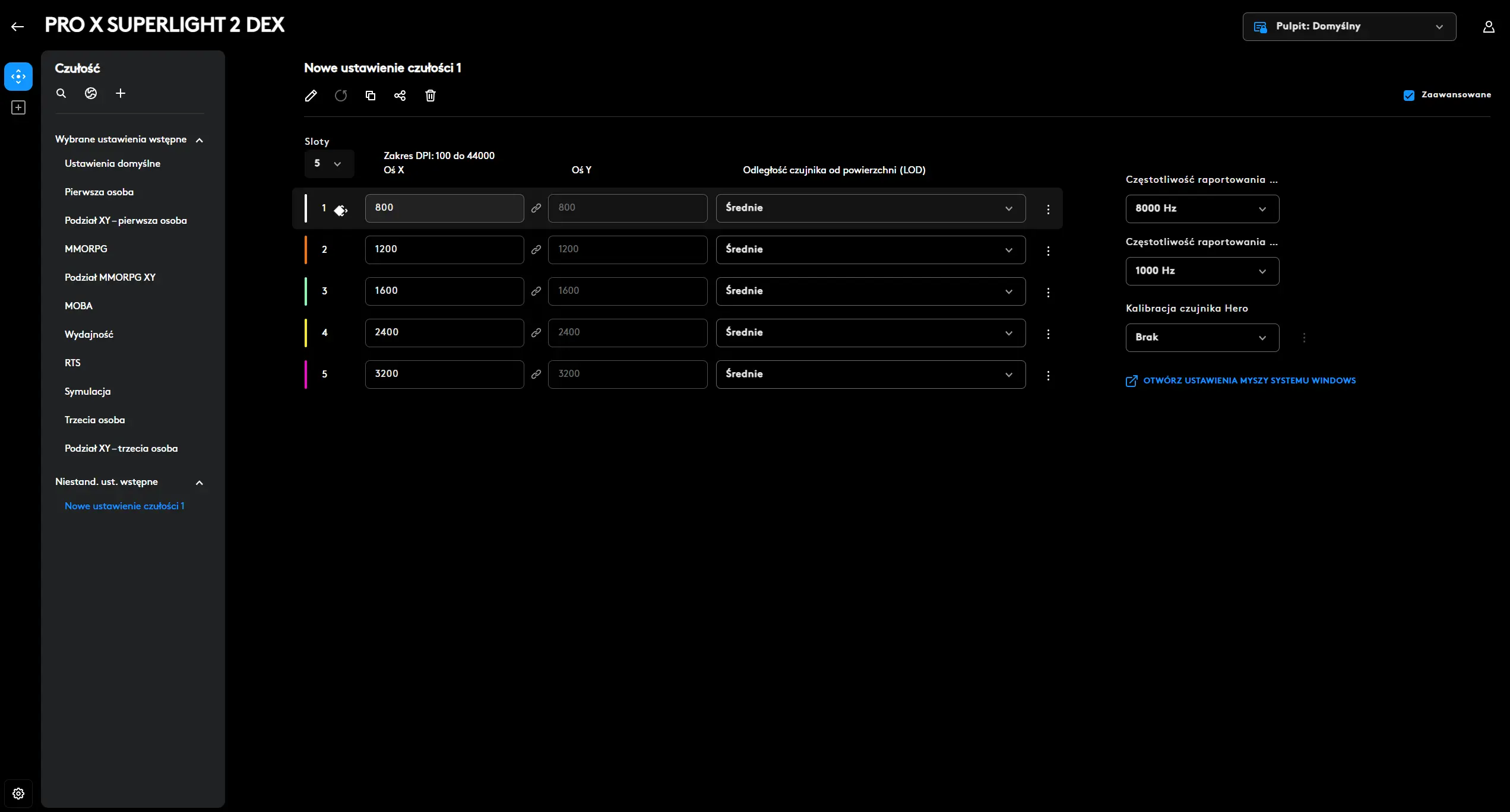Click the yellow color bar of slot 4
Image resolution: width=1510 pixels, height=812 pixels.
306,333
